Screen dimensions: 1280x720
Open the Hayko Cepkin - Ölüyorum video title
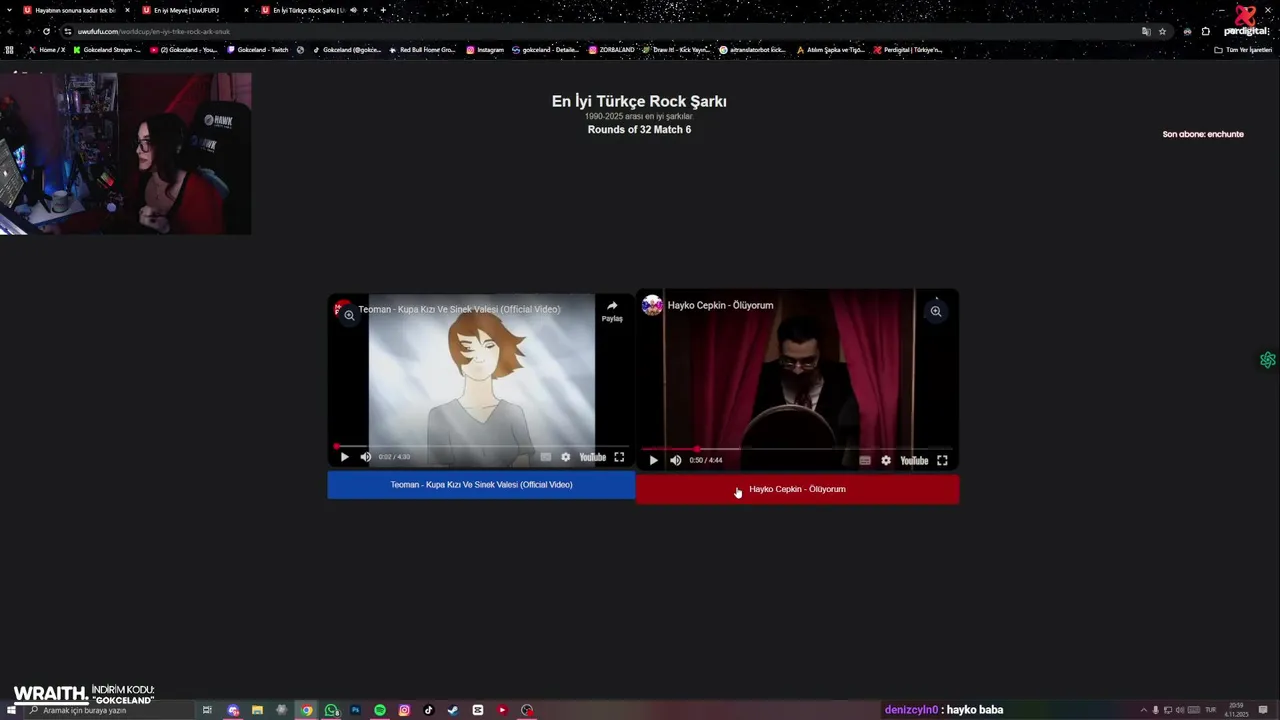720,305
